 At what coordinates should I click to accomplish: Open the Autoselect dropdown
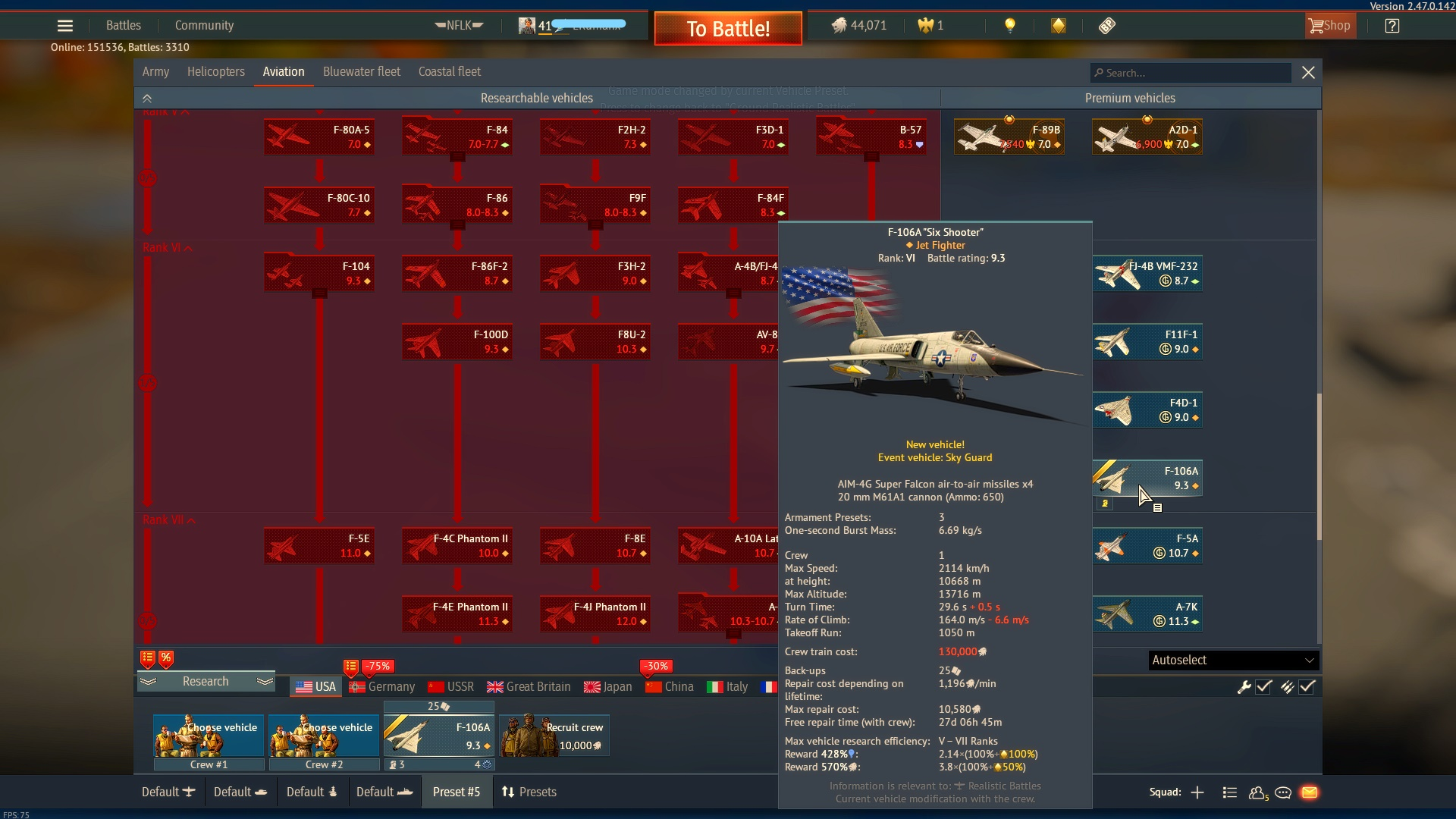pyautogui.click(x=1233, y=661)
